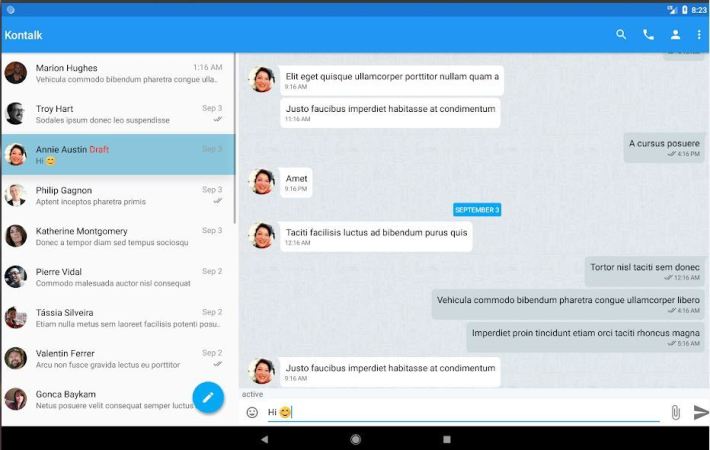
Task: Open Tássia Silveira conversation
Action: [x=118, y=317]
